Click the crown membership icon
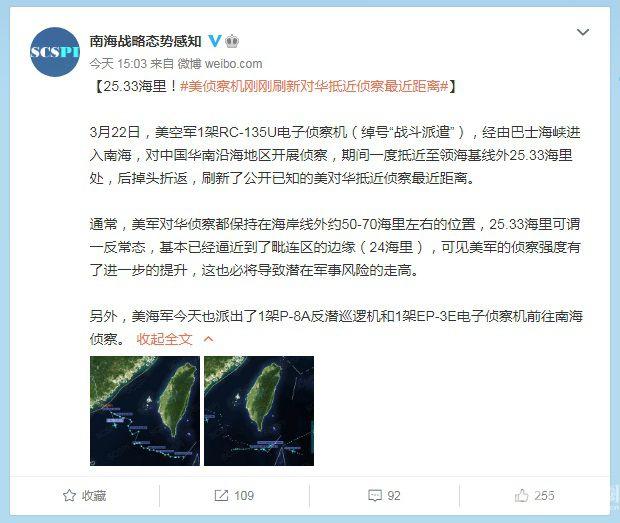The height and width of the screenshot is (523, 620). 232,41
